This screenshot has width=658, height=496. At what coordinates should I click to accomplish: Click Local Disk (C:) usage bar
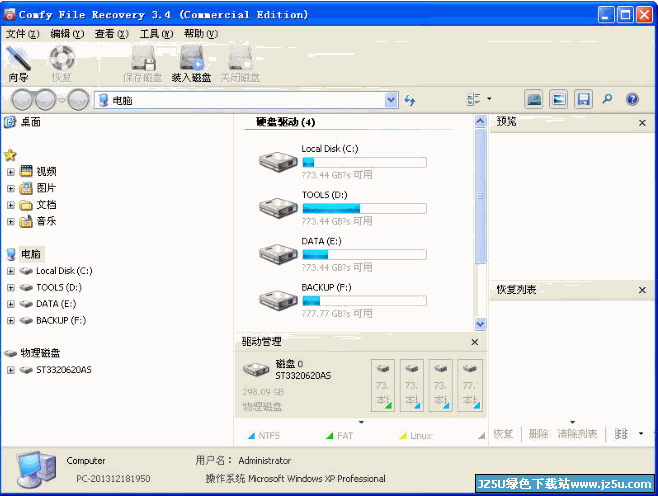tap(364, 162)
